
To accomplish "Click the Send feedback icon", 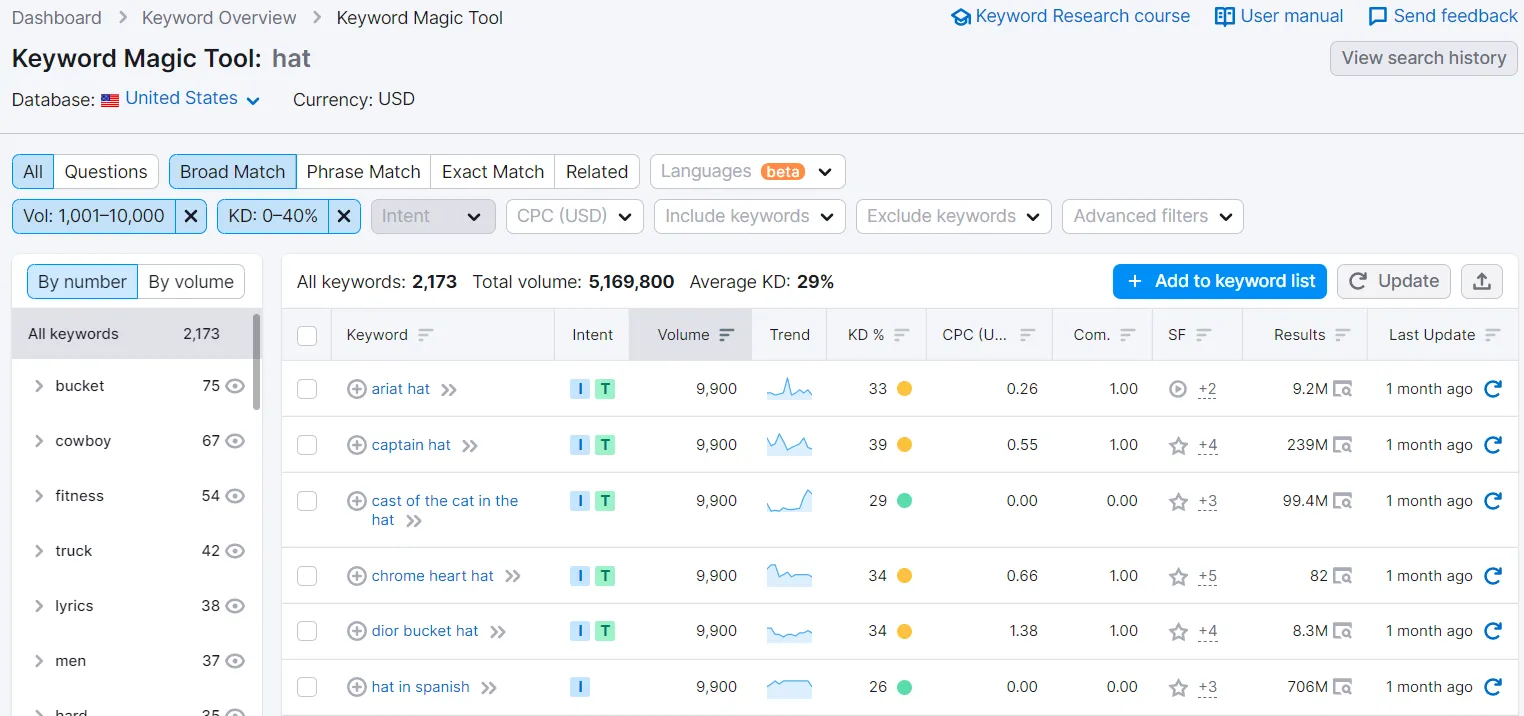I will pos(1379,16).
